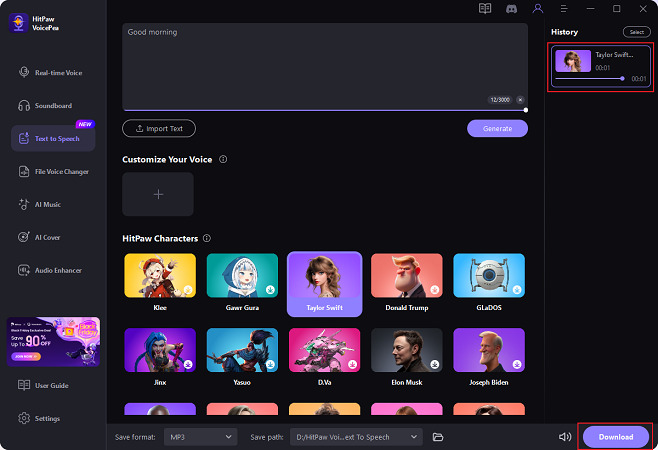Viewport: 658px width, 450px height.
Task: Open AI Music in the sidebar
Action: pos(53,204)
